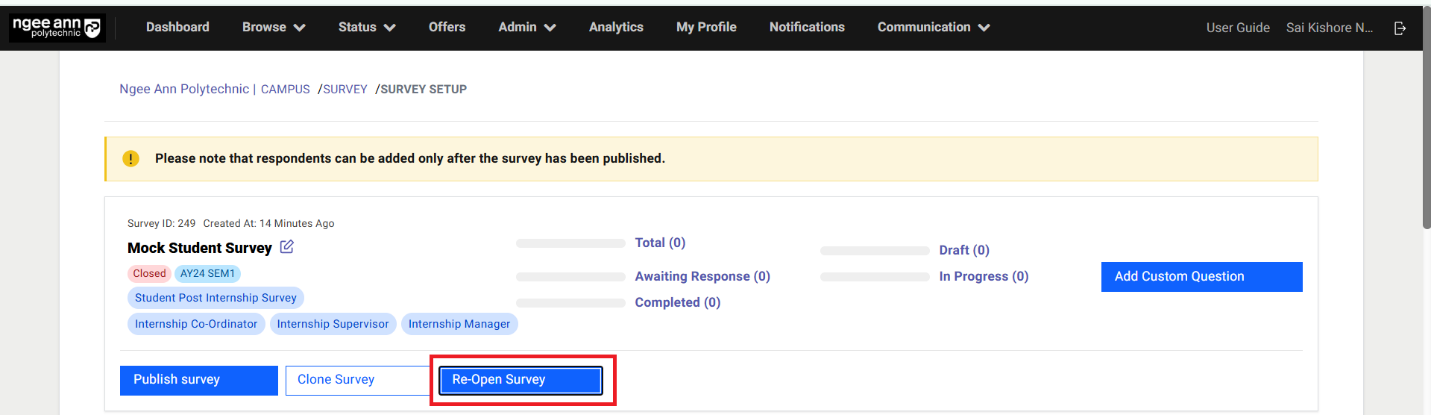The height and width of the screenshot is (415, 1431).
Task: Click the Add Custom Question button
Action: [x=1201, y=277]
